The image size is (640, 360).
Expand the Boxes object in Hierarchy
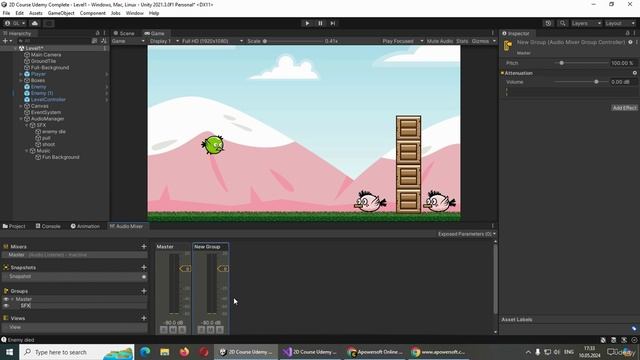click(21, 80)
